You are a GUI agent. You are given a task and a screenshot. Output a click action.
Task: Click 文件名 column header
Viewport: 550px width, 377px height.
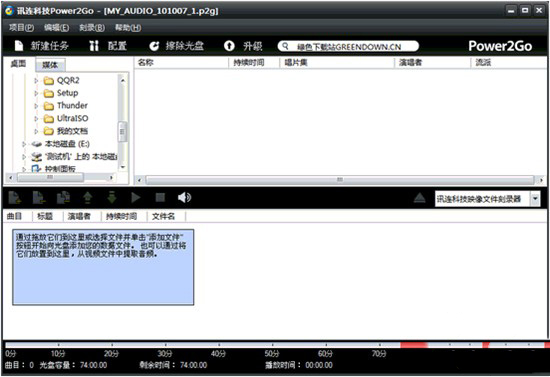coord(166,216)
